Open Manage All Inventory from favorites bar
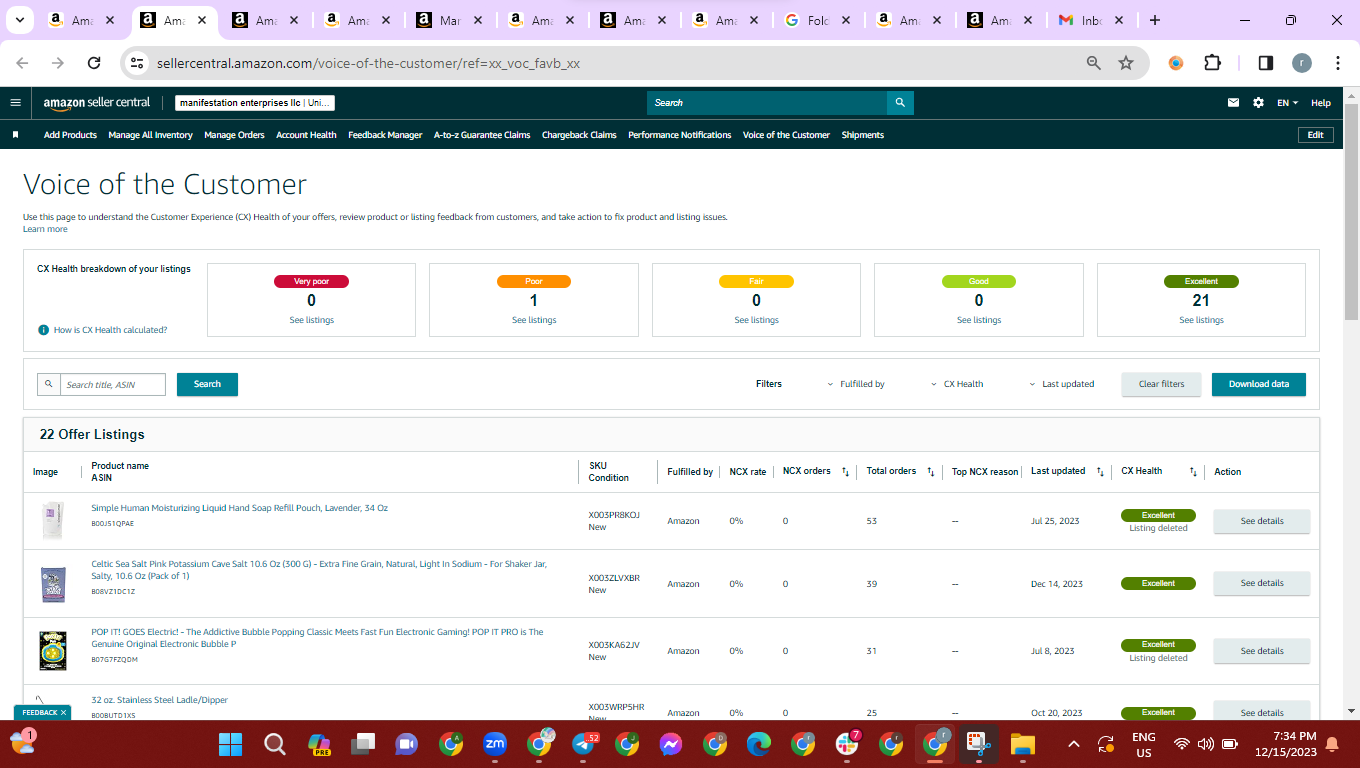 coord(150,135)
